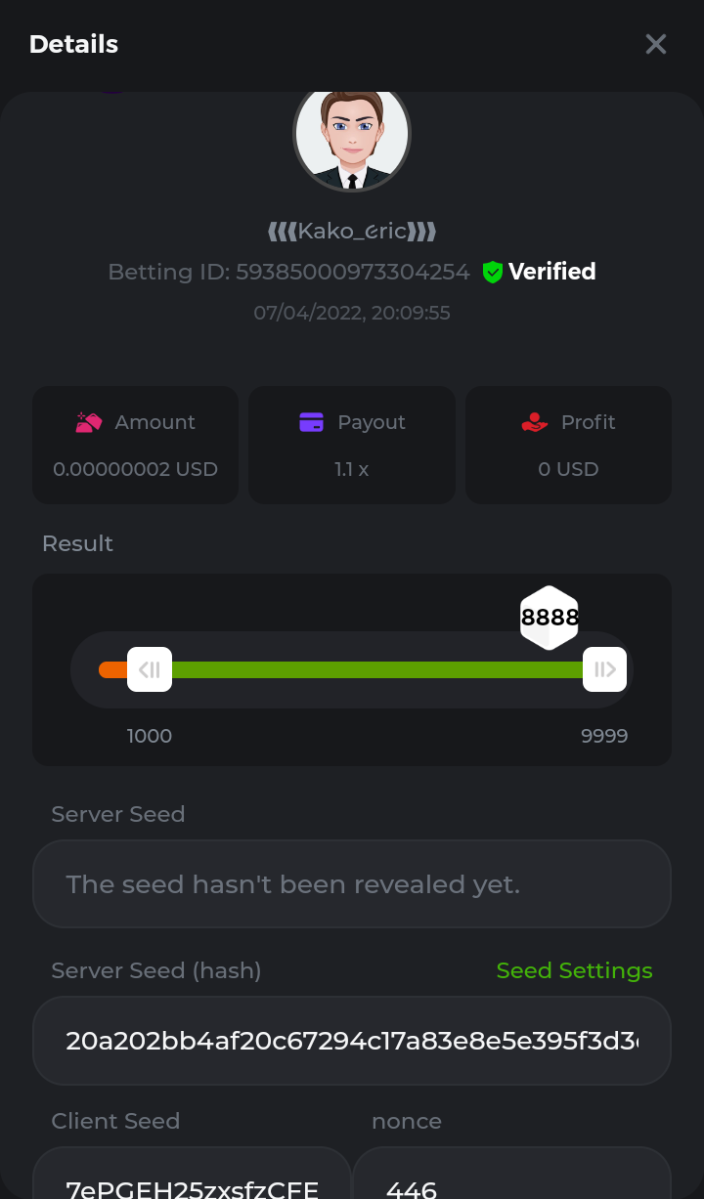Click the Betting ID number
This screenshot has height=1200, width=704.
point(352,272)
